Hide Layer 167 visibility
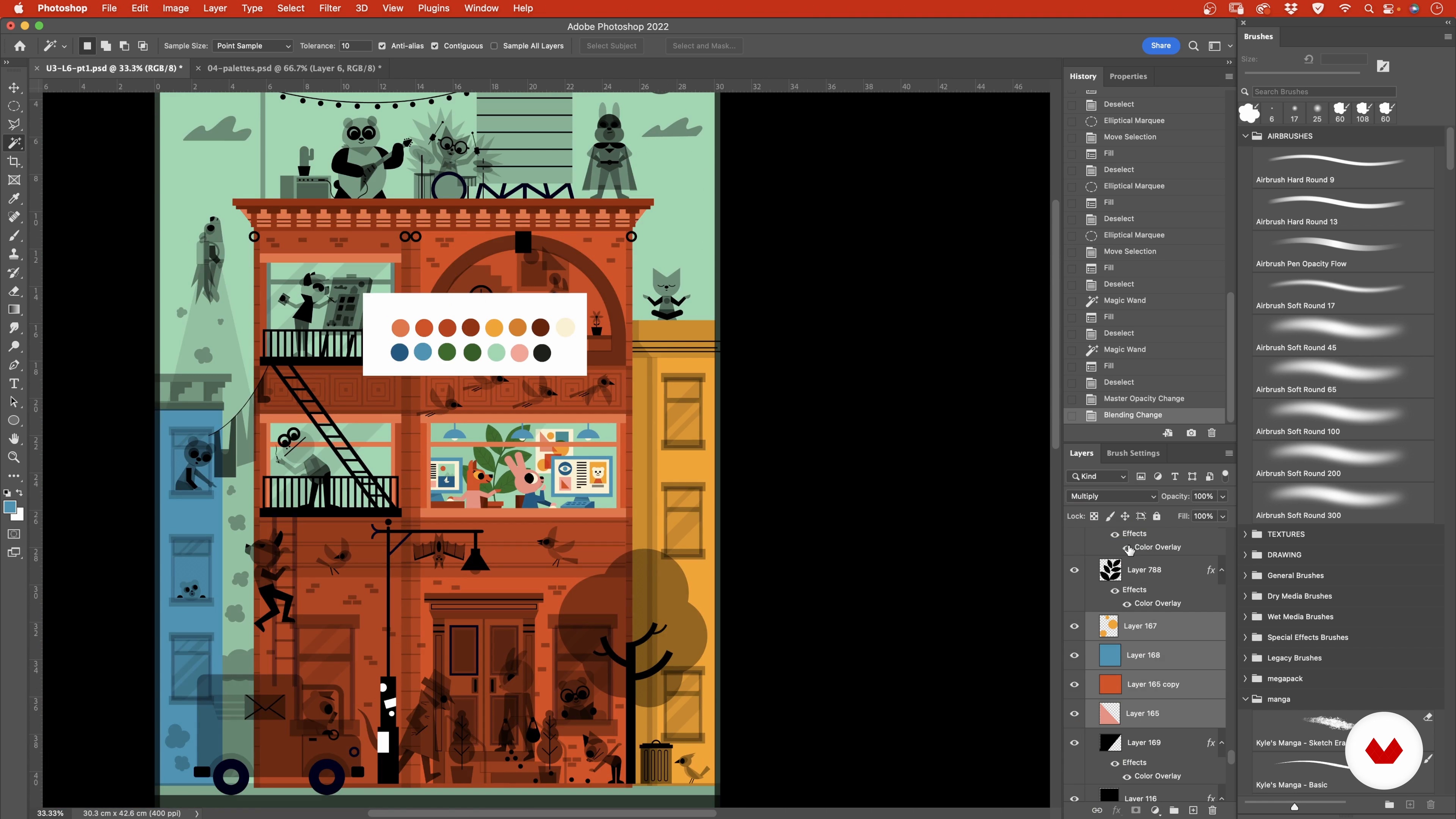Viewport: 1456px width, 819px height. tap(1075, 626)
